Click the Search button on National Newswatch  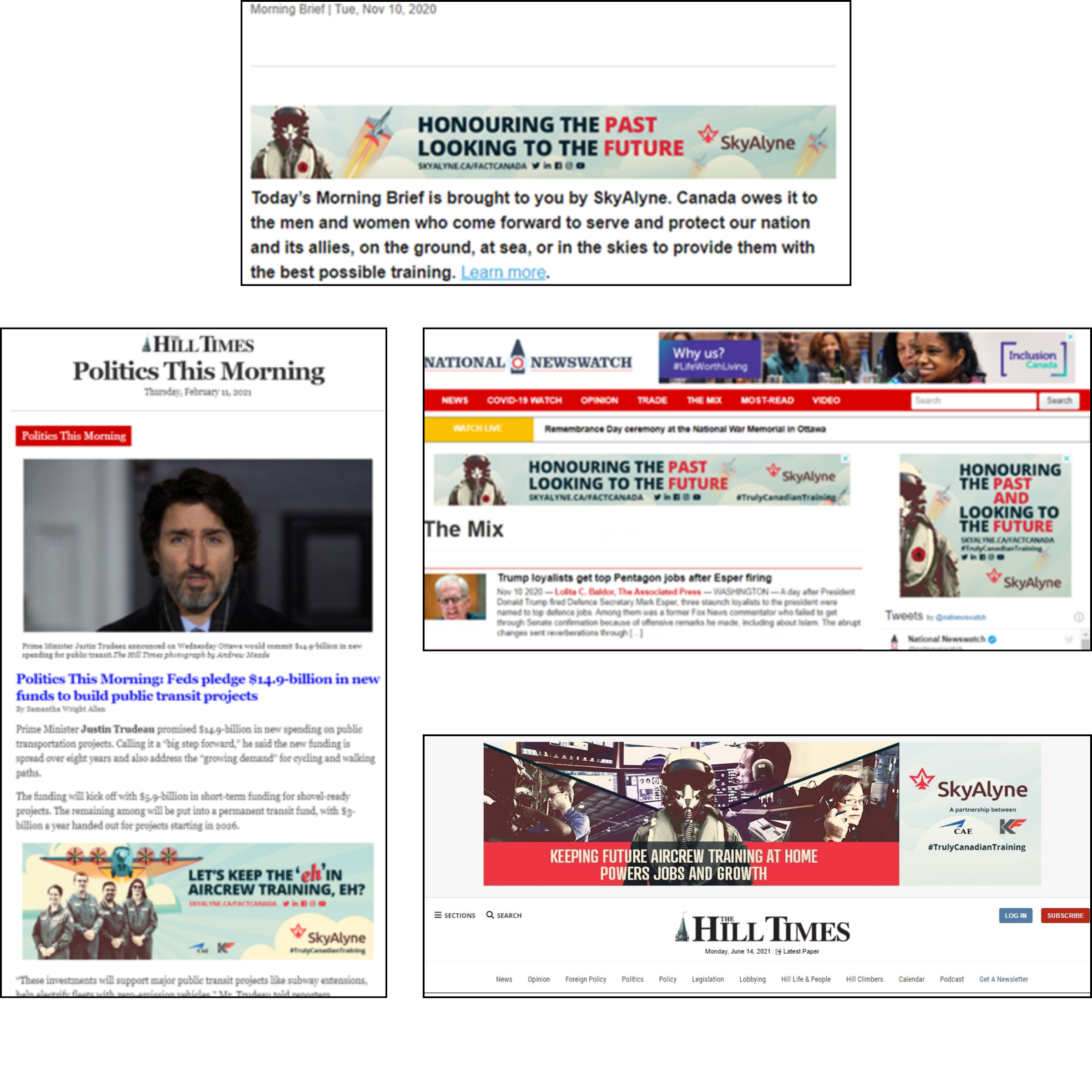point(1059,401)
